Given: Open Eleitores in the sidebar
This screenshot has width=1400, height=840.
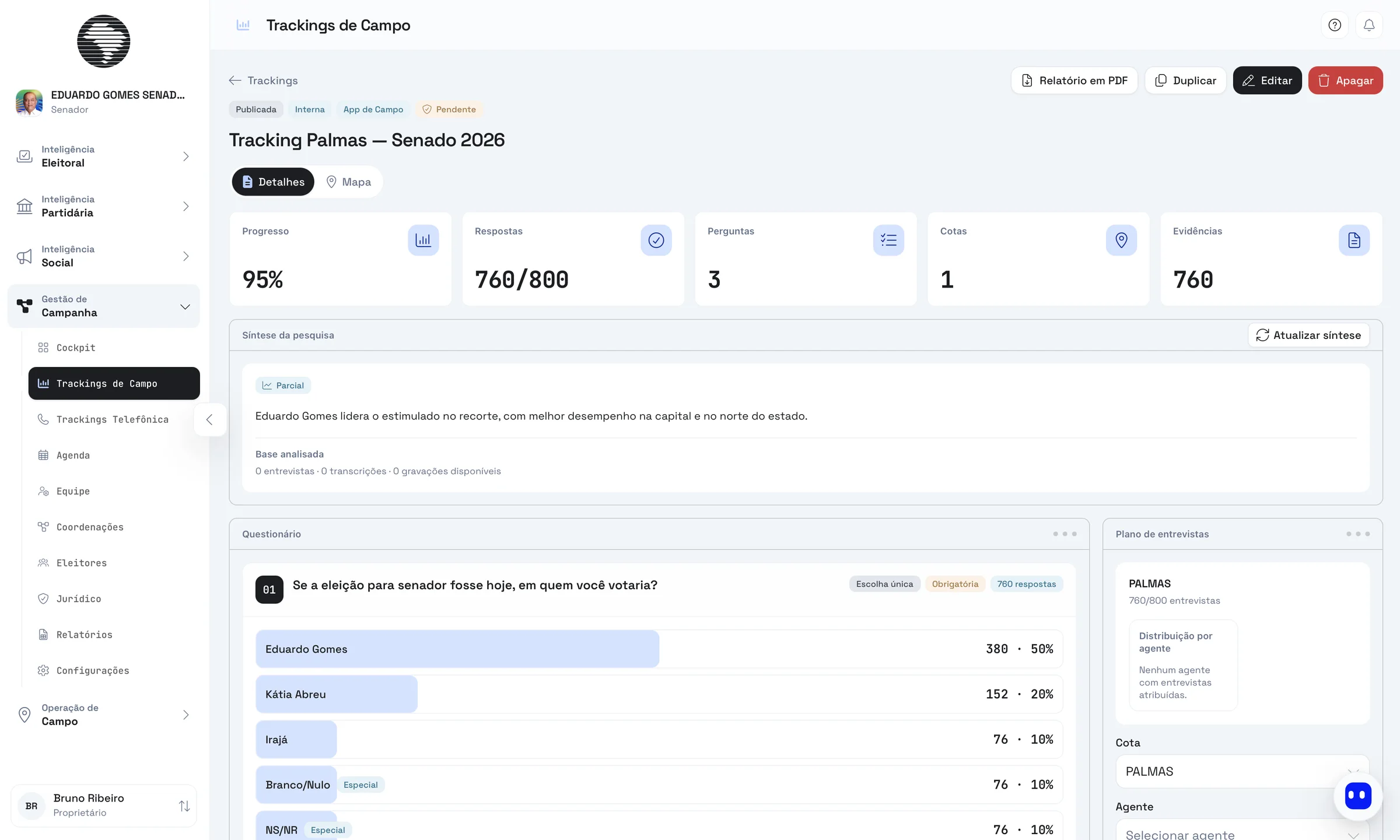Looking at the screenshot, I should coord(114,563).
